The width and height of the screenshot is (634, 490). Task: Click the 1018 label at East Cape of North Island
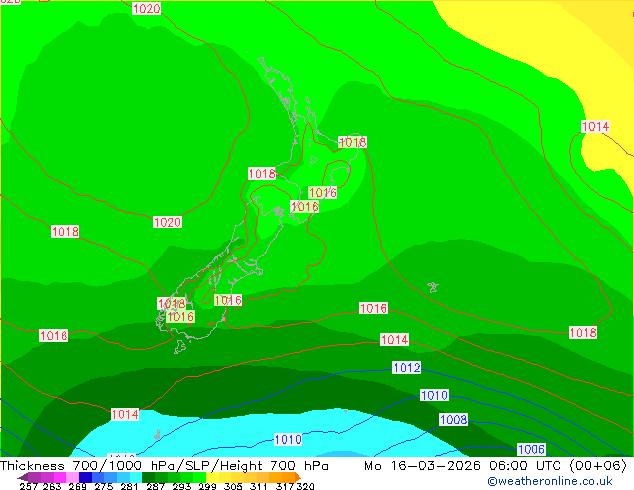point(353,142)
